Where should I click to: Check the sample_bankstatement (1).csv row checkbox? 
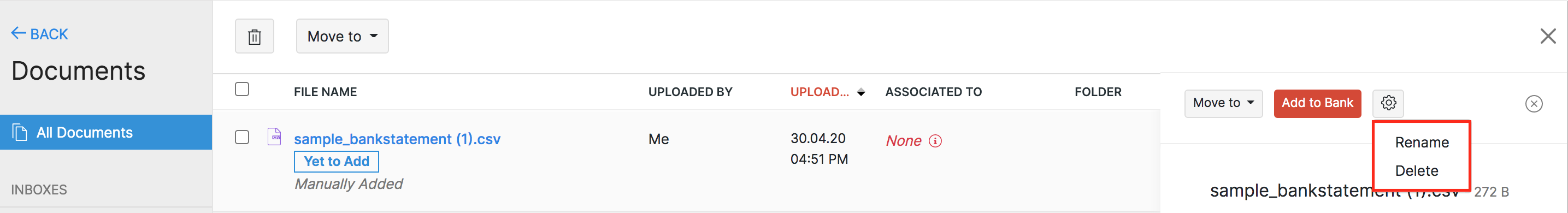[242, 138]
